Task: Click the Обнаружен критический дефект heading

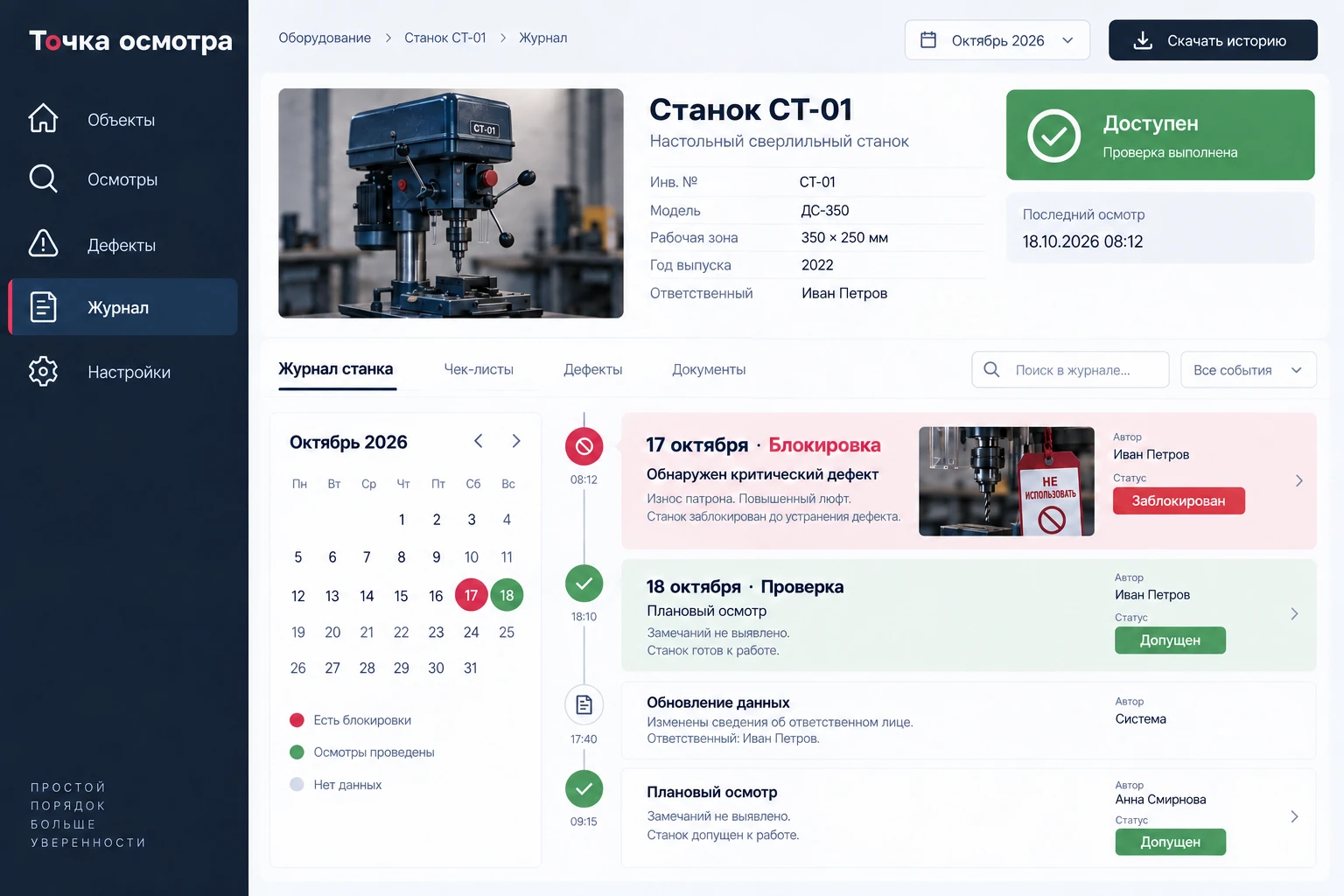Action: tap(762, 474)
